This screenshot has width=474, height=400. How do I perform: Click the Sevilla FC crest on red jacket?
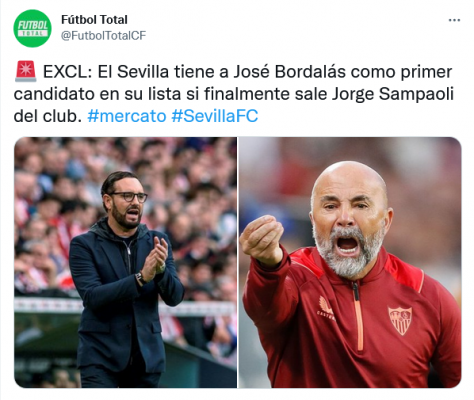click(x=400, y=321)
